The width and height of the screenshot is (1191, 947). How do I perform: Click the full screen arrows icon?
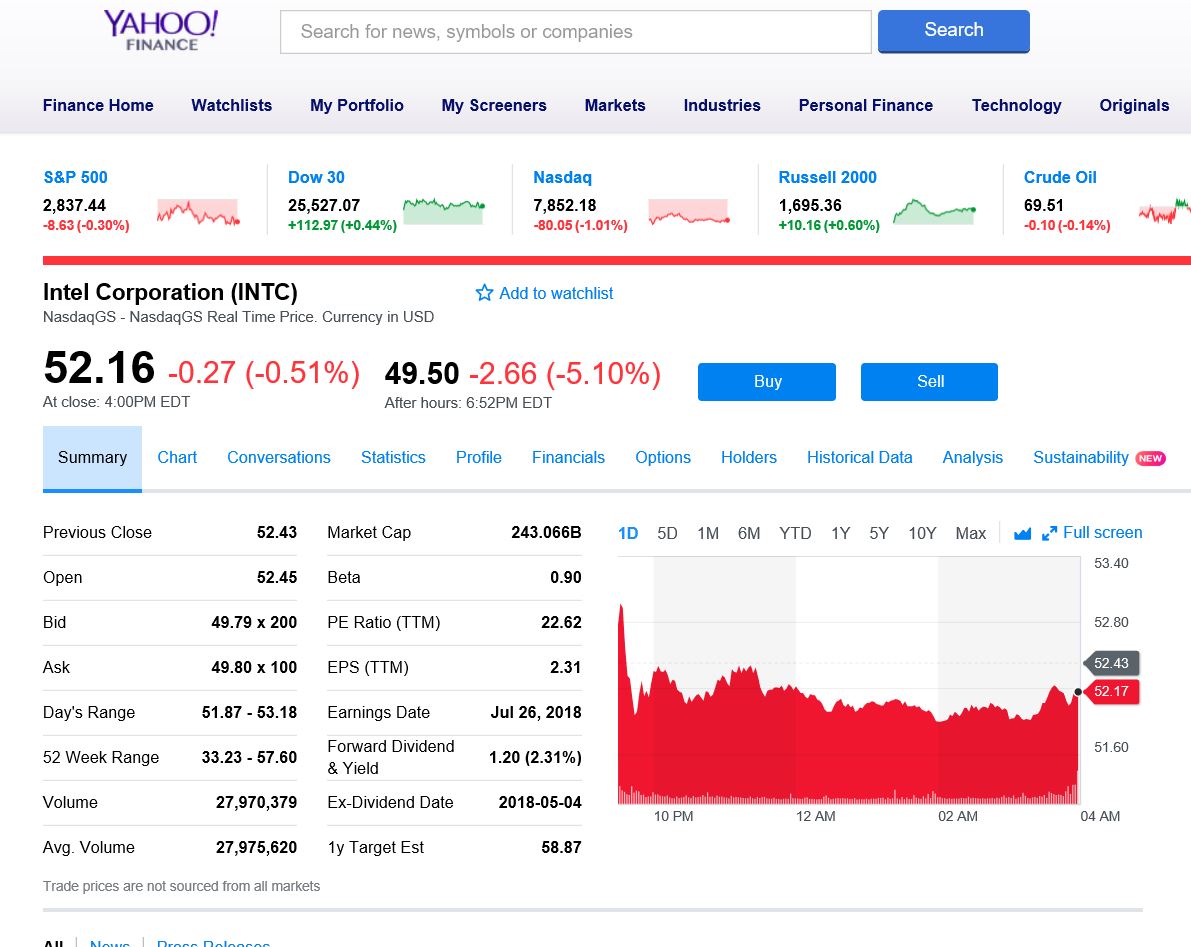[1049, 534]
